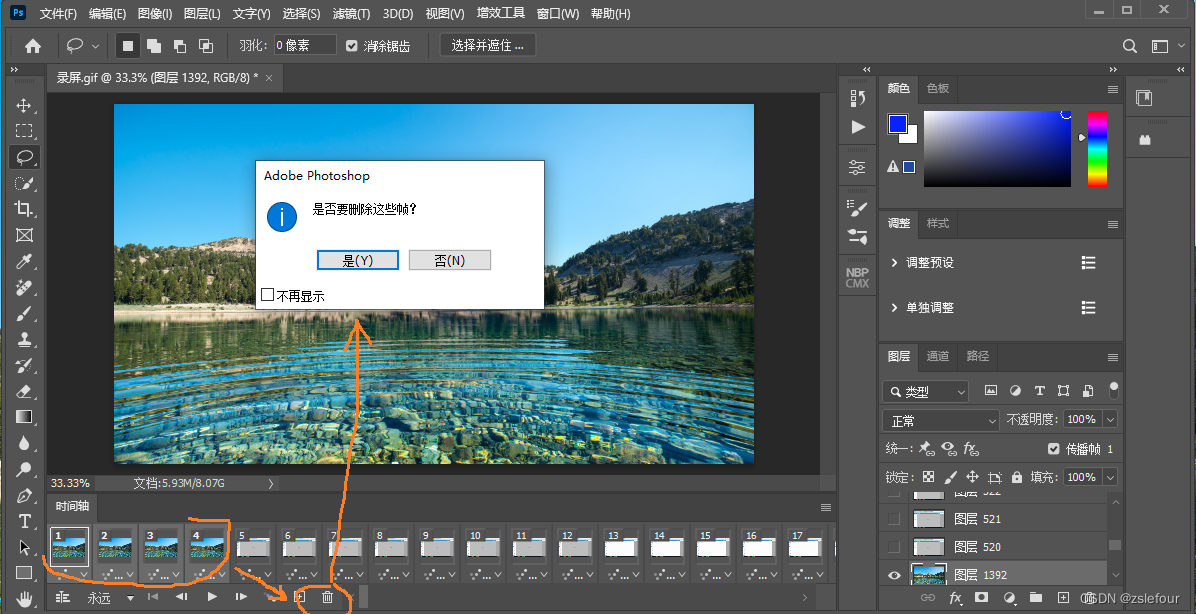Select the Pen tool
Viewport: 1196px width, 614px height.
pos(24,496)
